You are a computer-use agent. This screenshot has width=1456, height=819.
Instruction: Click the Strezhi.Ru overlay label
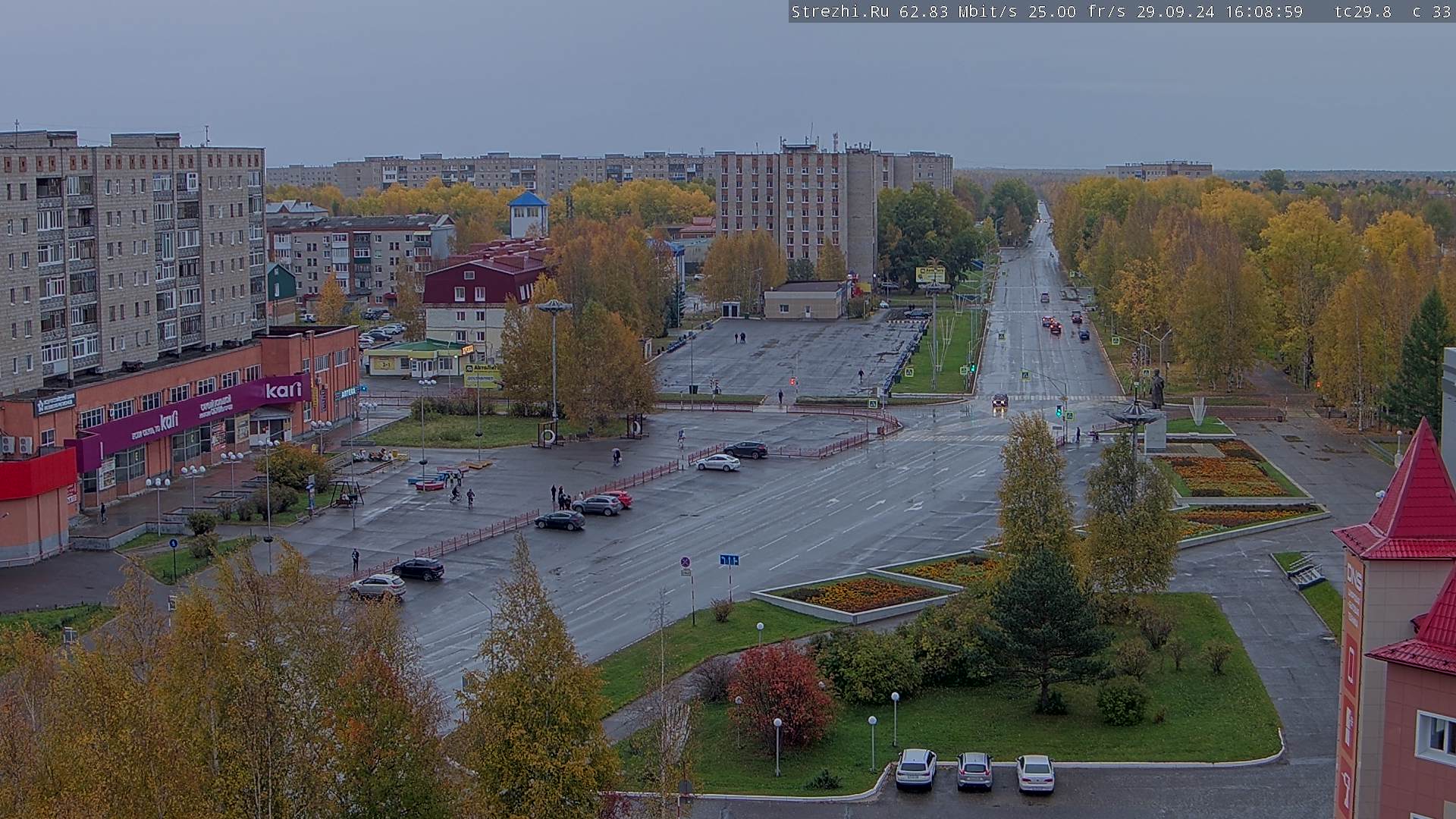point(842,11)
